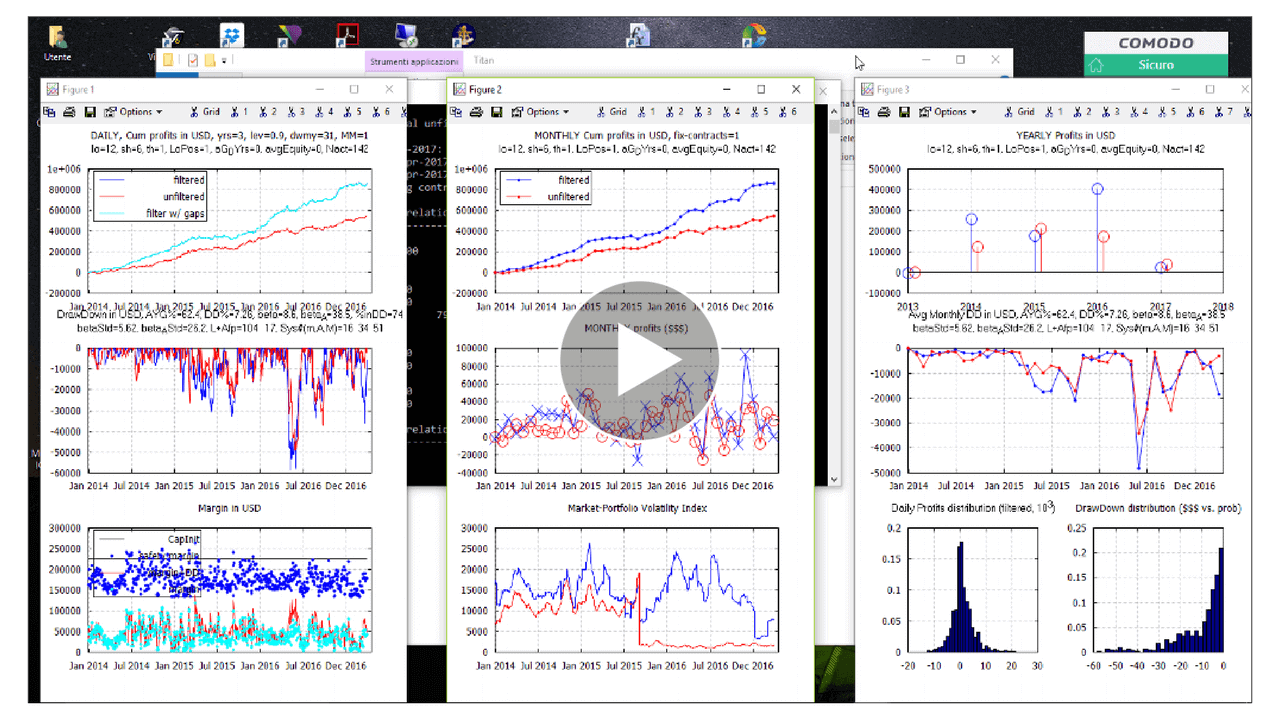1280x720 pixels.
Task: Print Figure 2 using printer icon
Action: pos(477,112)
